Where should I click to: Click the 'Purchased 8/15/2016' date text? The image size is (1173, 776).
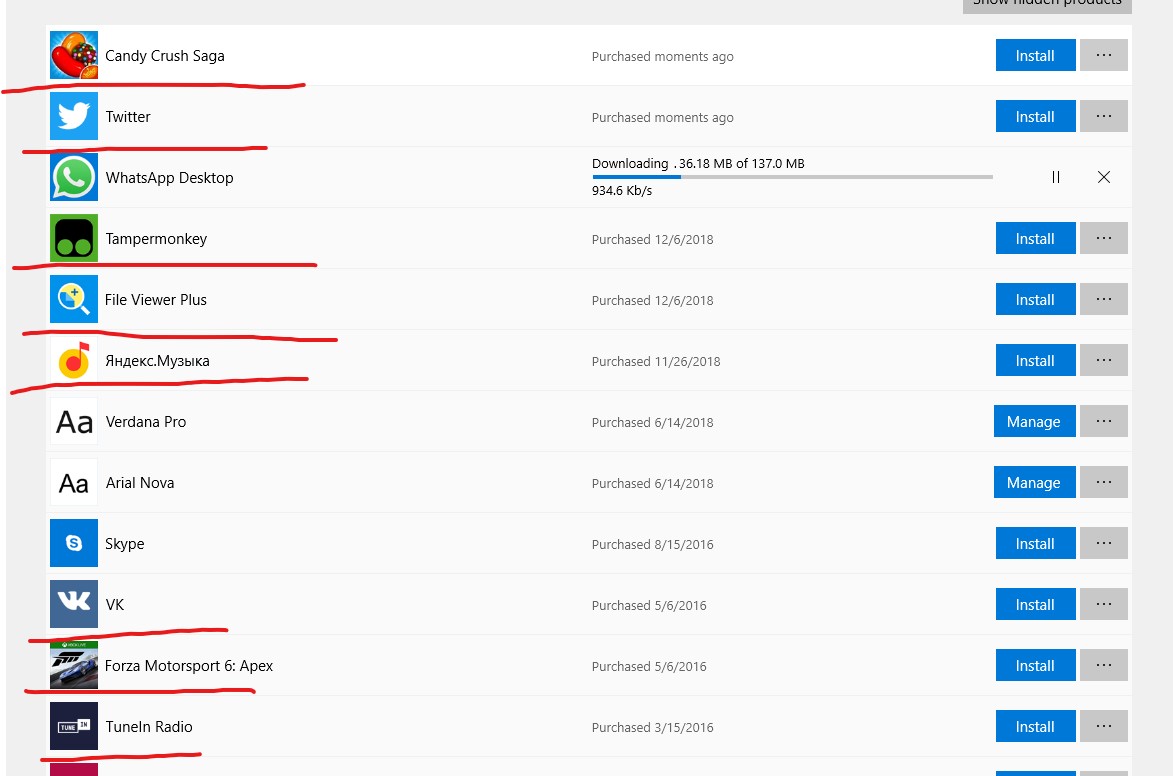click(652, 545)
